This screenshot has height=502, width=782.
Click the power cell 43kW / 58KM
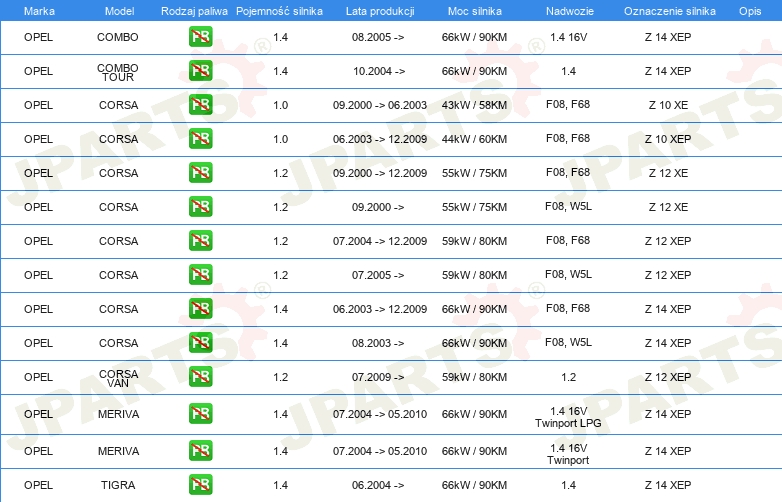[474, 105]
